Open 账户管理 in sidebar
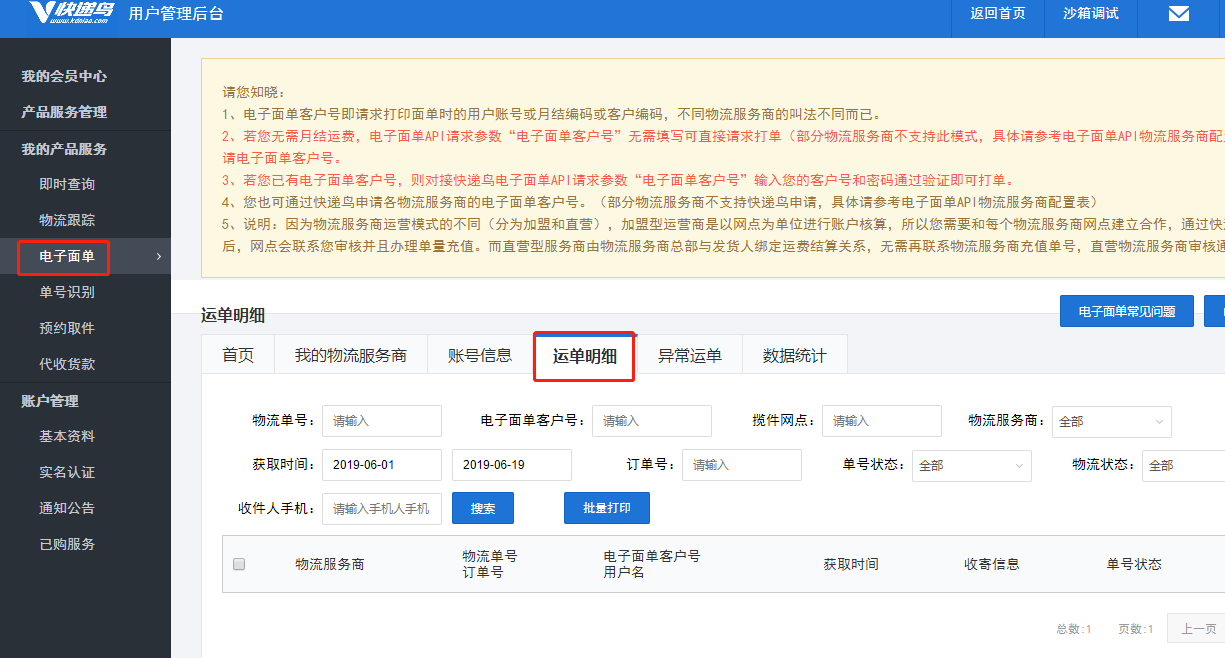This screenshot has height=658, width=1225. pyautogui.click(x=50, y=401)
